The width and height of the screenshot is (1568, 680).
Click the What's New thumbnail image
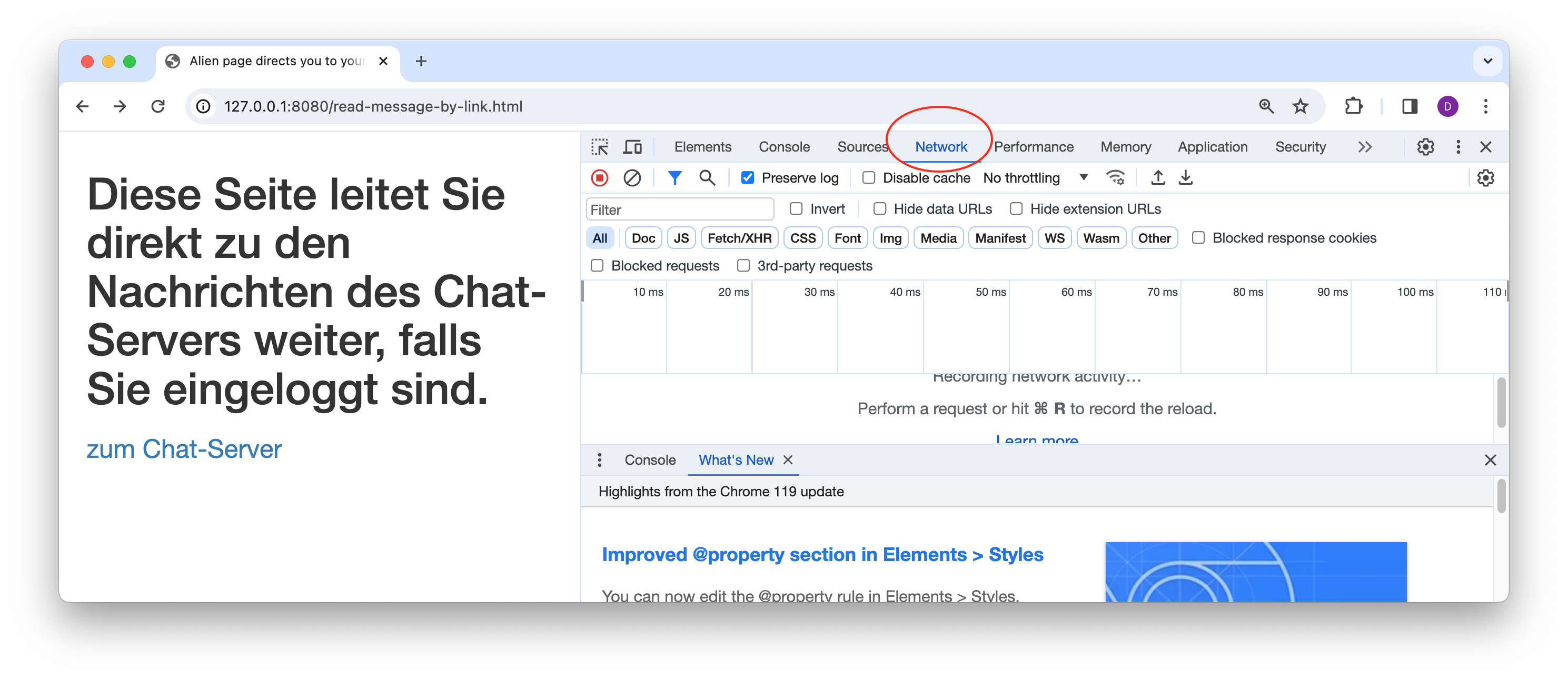pos(1255,572)
